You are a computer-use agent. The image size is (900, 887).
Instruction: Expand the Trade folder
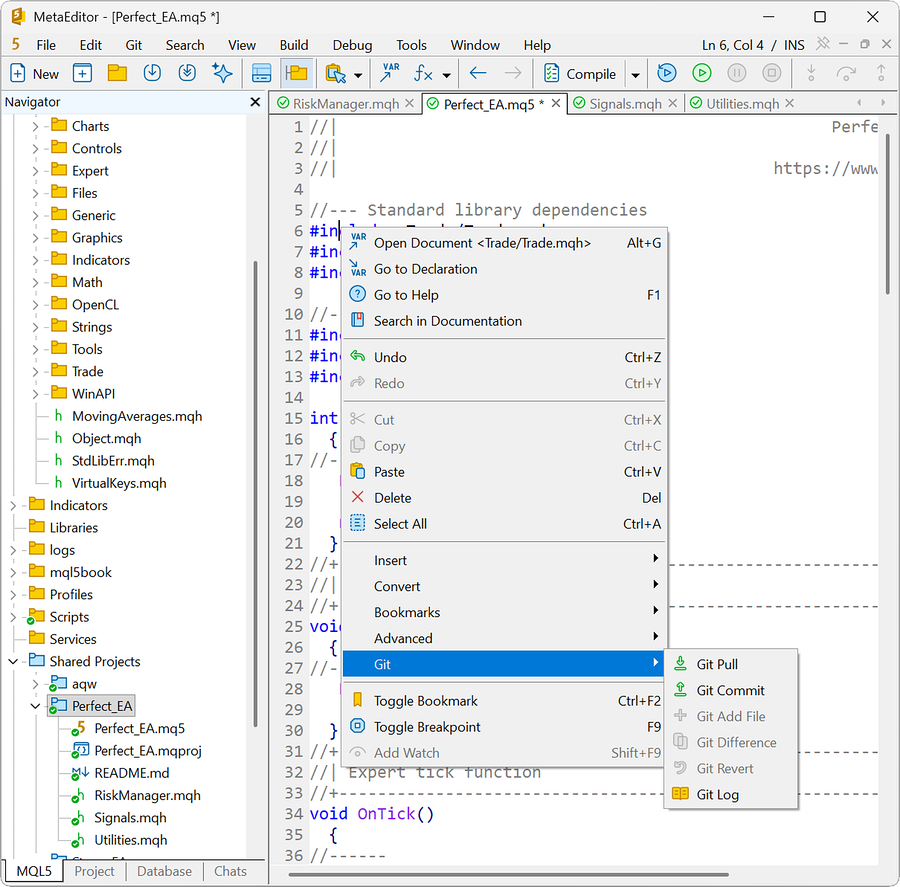tap(36, 371)
